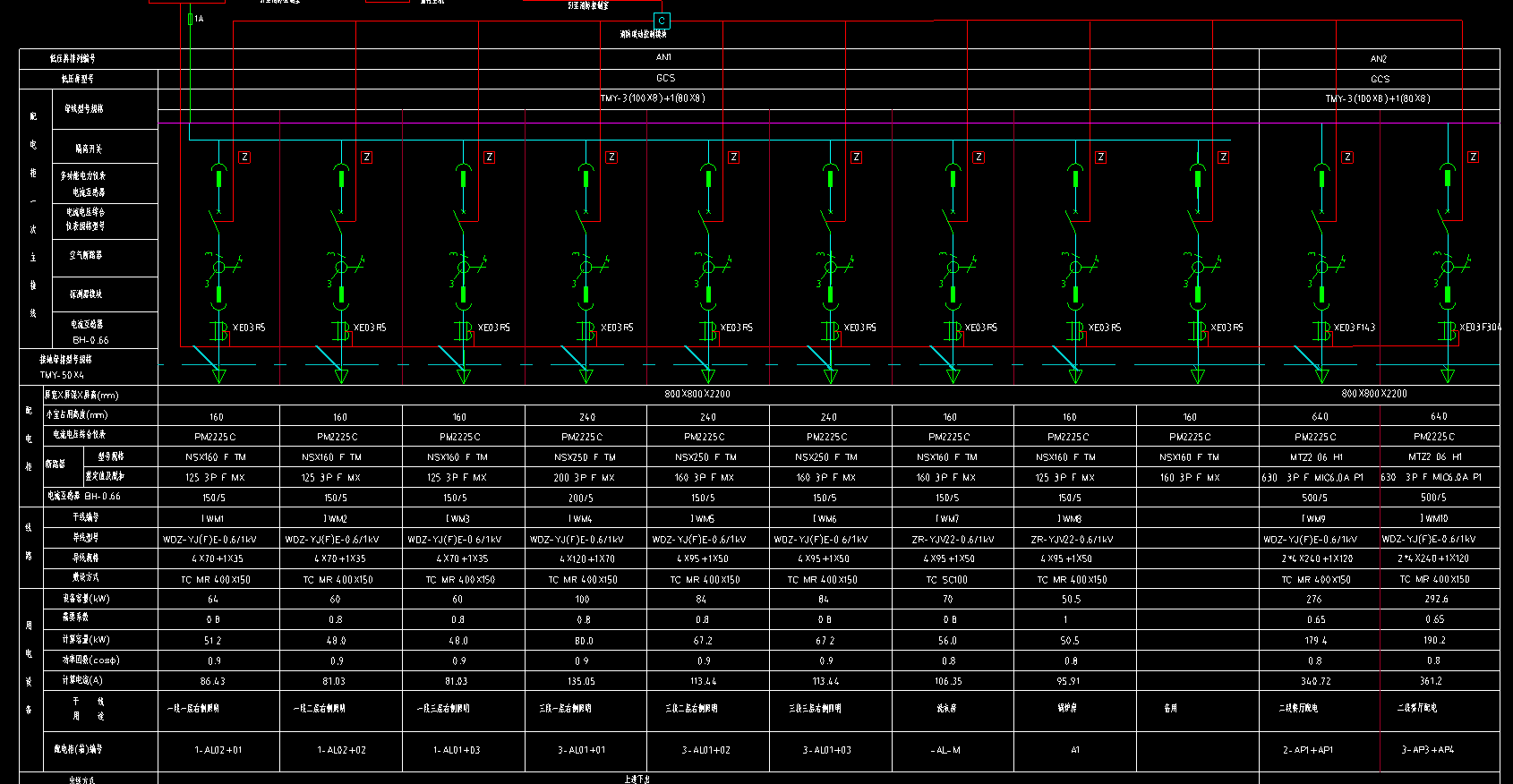
Task: Click distribution box number -AL-M
Action: [x=945, y=750]
